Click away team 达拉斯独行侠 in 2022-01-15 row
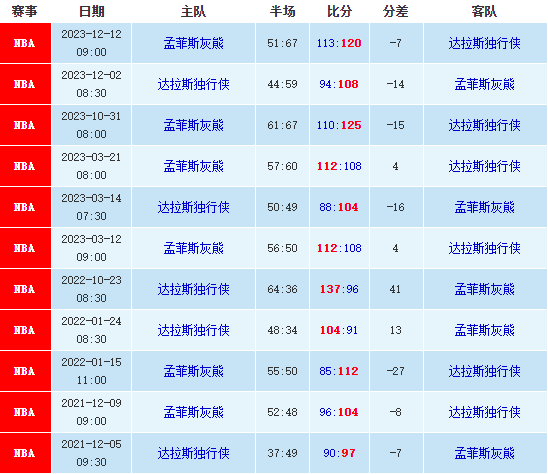548x474 pixels. click(x=484, y=371)
